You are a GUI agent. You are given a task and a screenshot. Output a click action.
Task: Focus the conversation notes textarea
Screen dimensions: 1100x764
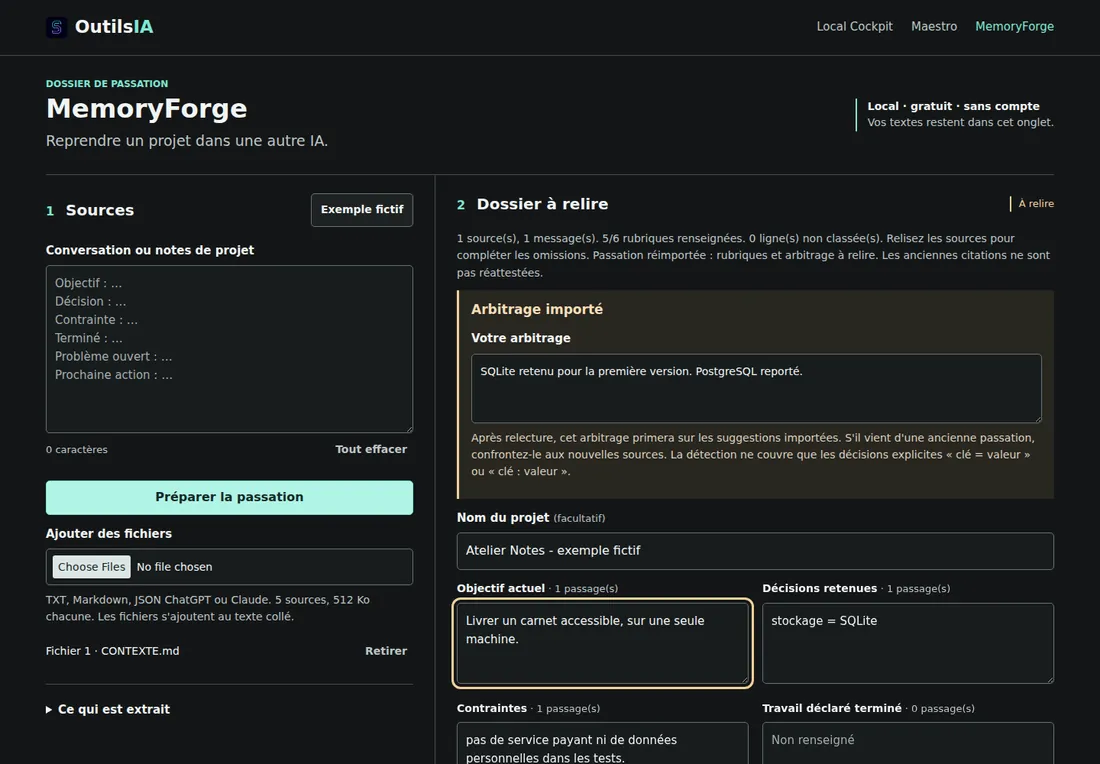229,349
